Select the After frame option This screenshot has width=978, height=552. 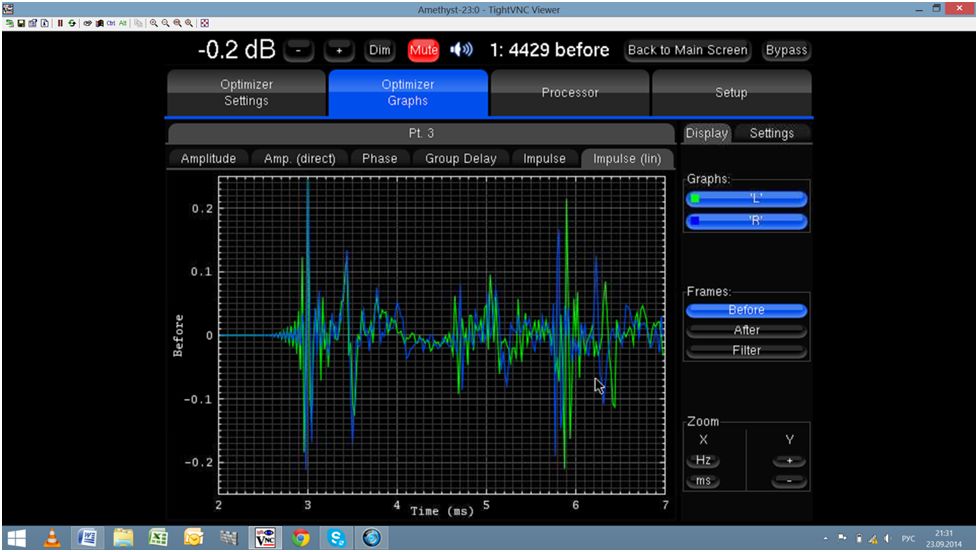(746, 330)
